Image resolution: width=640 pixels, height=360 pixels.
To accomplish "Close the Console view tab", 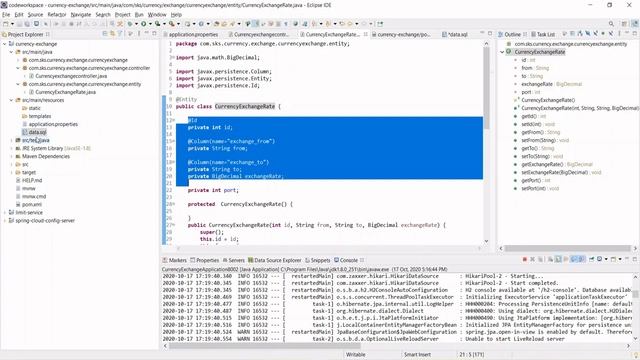I will pyautogui.click(x=362, y=260).
